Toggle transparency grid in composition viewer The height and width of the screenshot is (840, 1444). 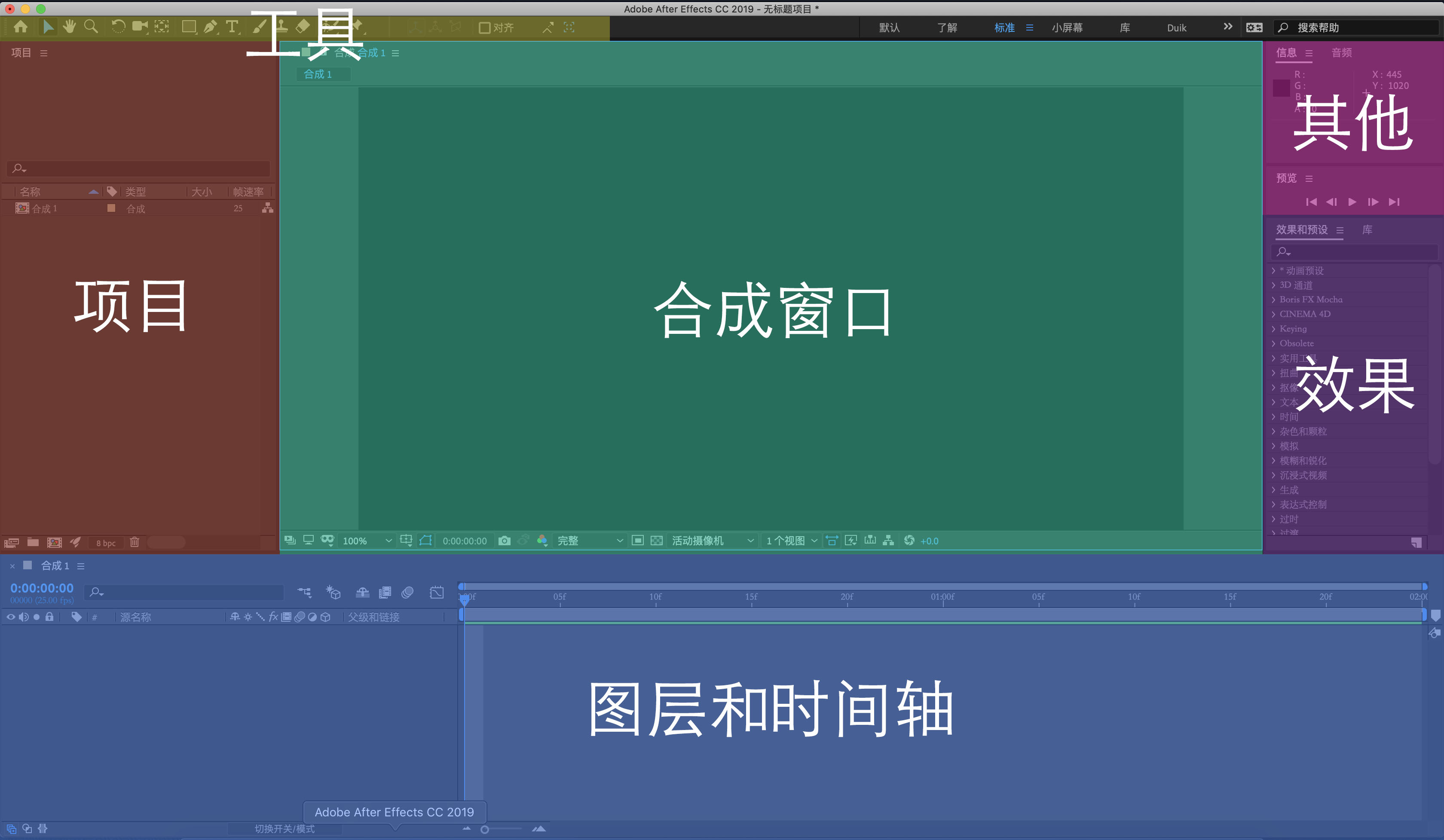point(657,541)
